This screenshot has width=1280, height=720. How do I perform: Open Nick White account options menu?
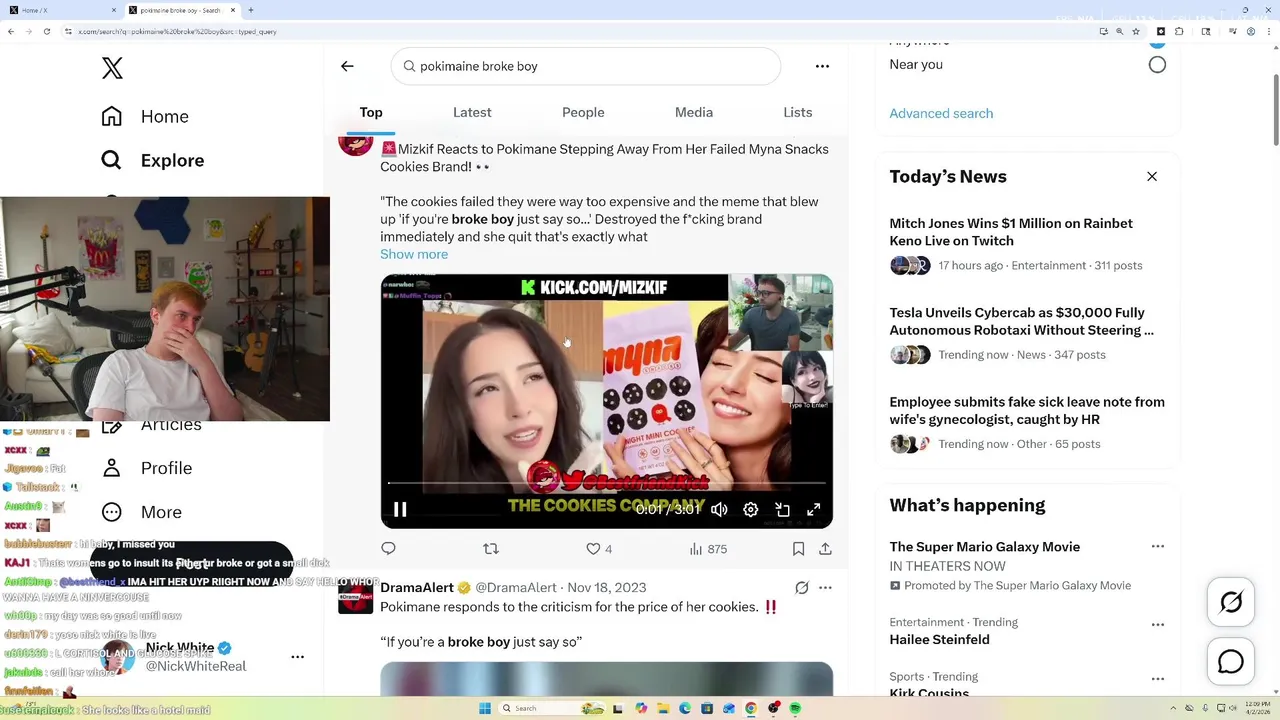[297, 657]
